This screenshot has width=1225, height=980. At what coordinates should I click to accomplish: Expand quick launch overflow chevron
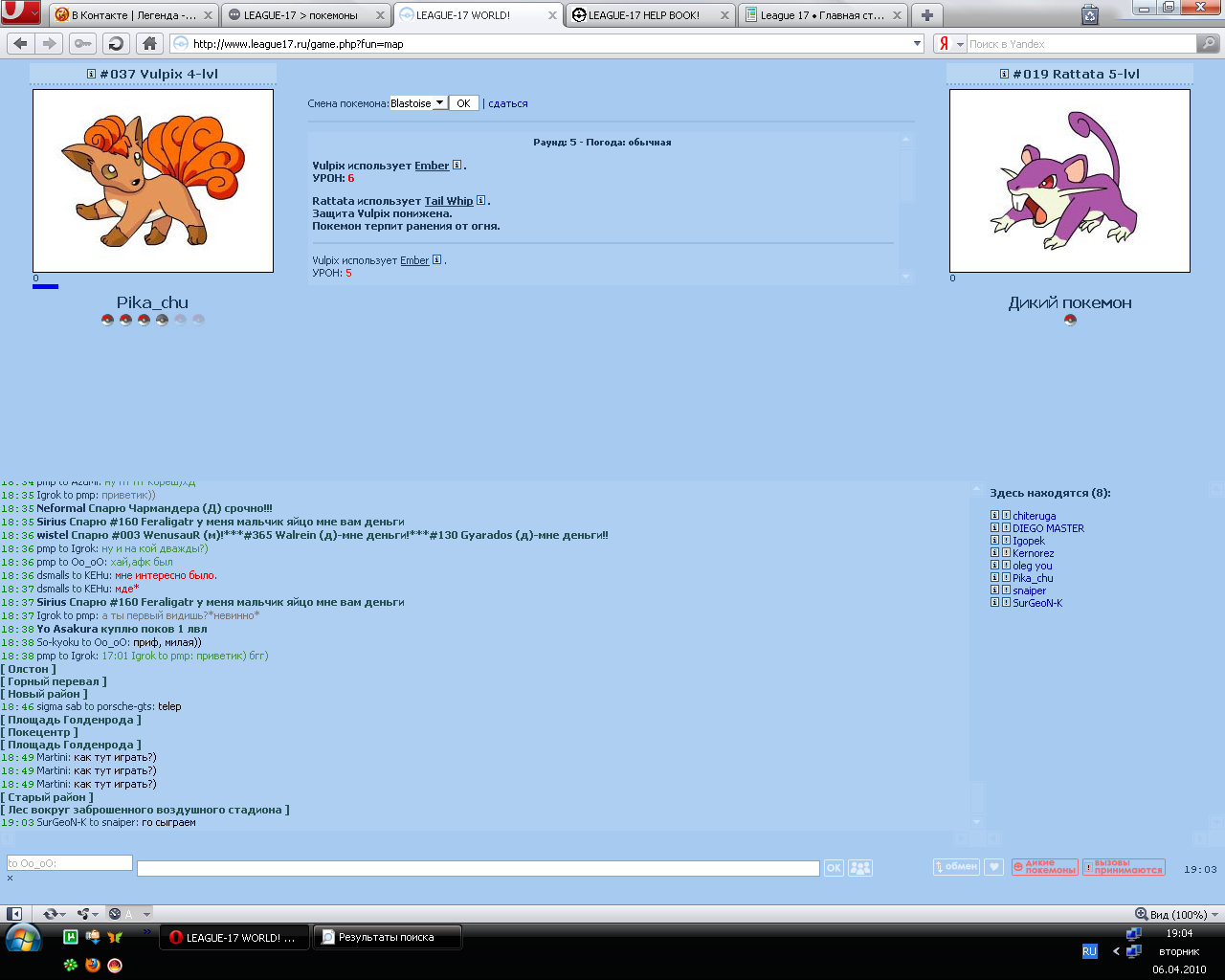coord(146,931)
